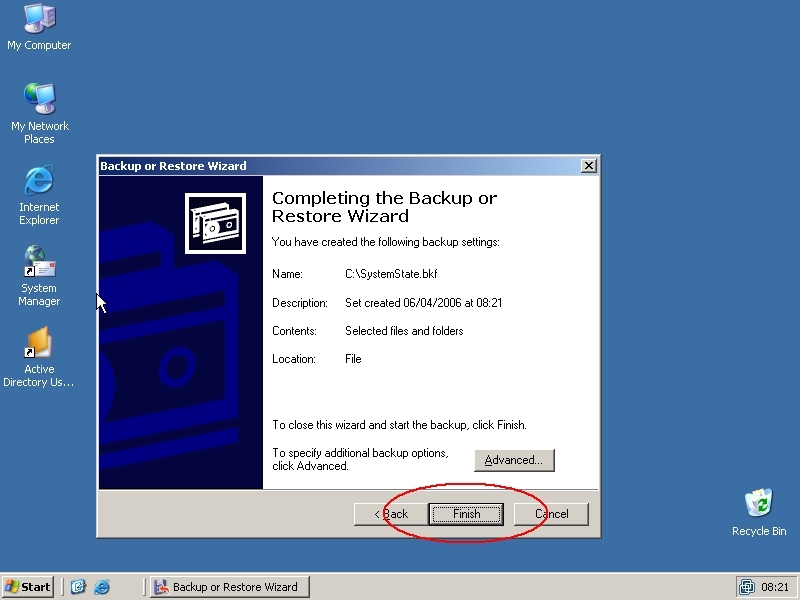The image size is (800, 600).
Task: Click the Finish button to start the backup
Action: point(466,514)
